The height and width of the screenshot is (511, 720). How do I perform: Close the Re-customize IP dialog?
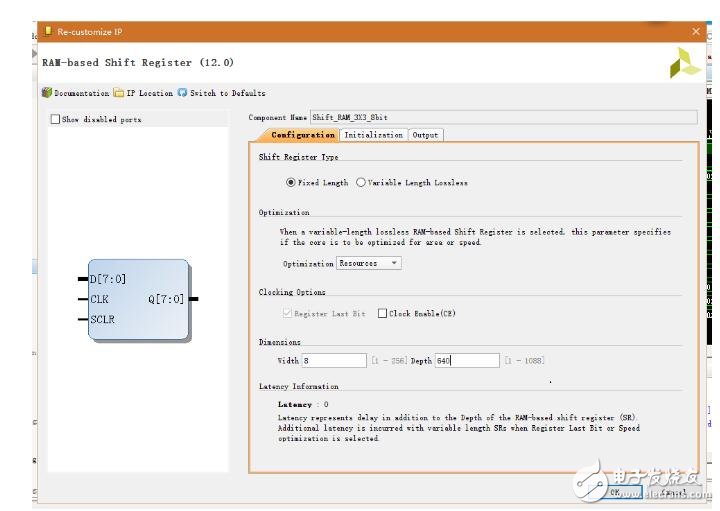[x=696, y=31]
